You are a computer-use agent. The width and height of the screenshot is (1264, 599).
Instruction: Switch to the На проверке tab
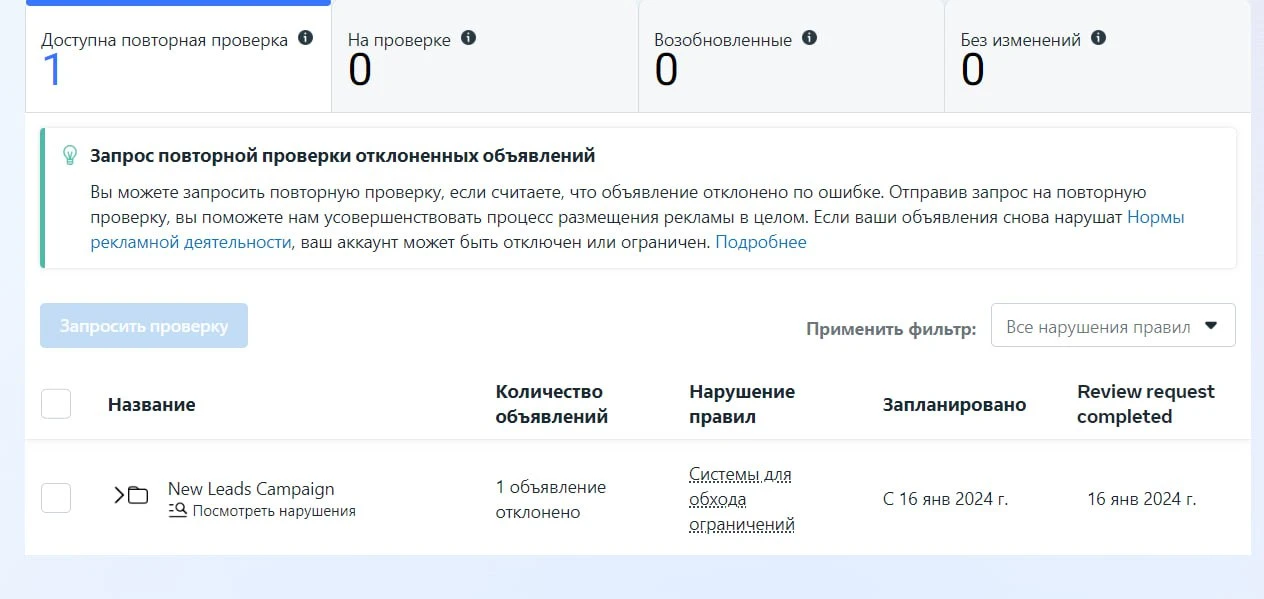[485, 56]
